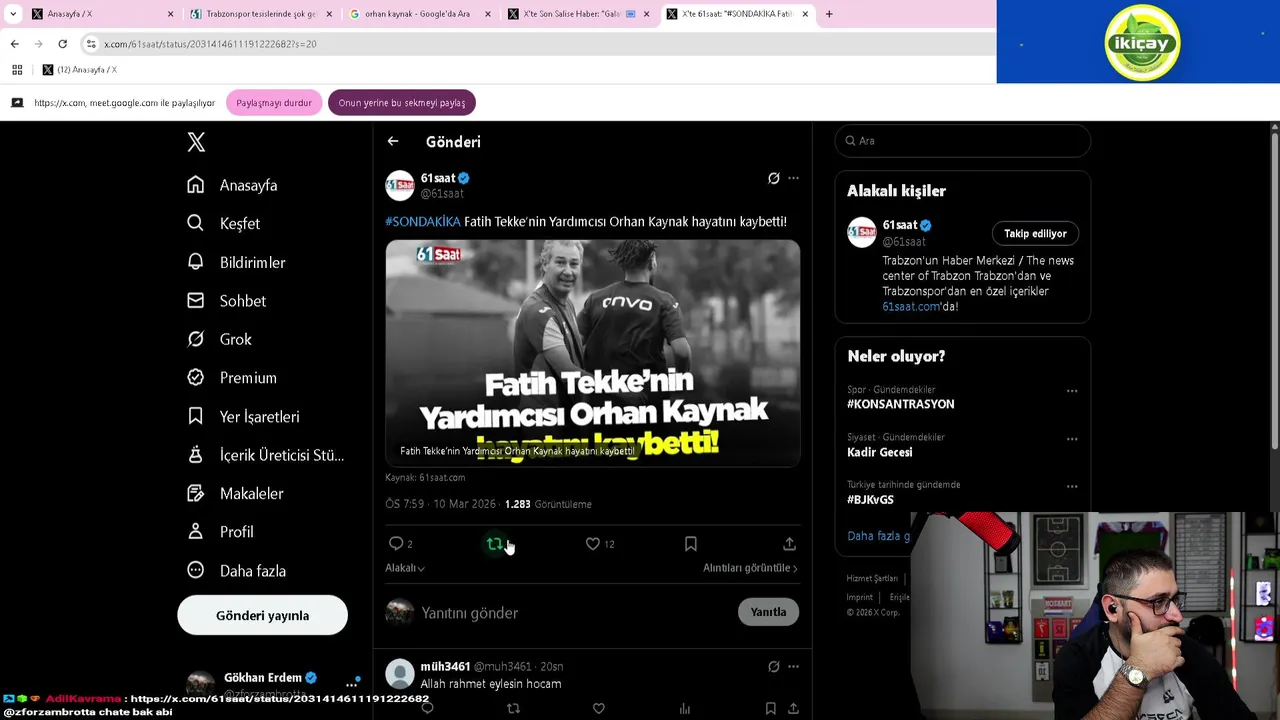Click the Yer İşaretleri bookmark icon
The height and width of the screenshot is (720, 1280).
[x=196, y=416]
